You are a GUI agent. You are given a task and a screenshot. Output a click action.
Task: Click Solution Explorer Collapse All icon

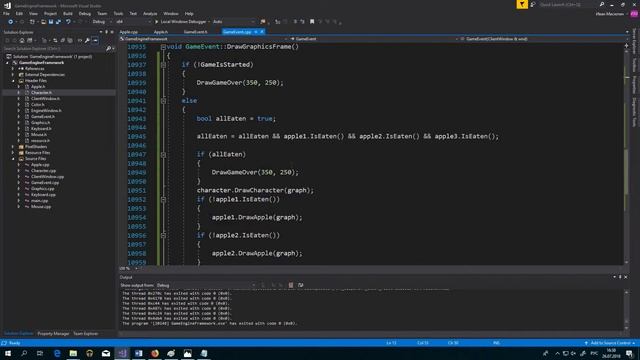coord(62,40)
